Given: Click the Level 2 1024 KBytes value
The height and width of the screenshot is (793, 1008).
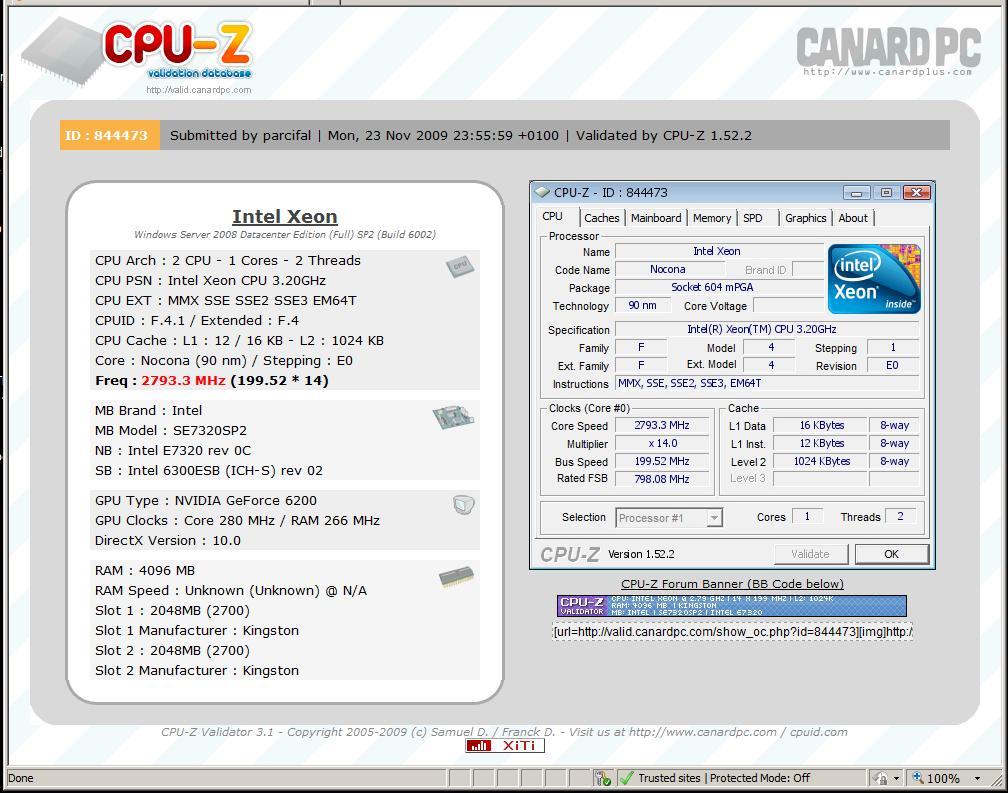Looking at the screenshot, I should click(821, 461).
